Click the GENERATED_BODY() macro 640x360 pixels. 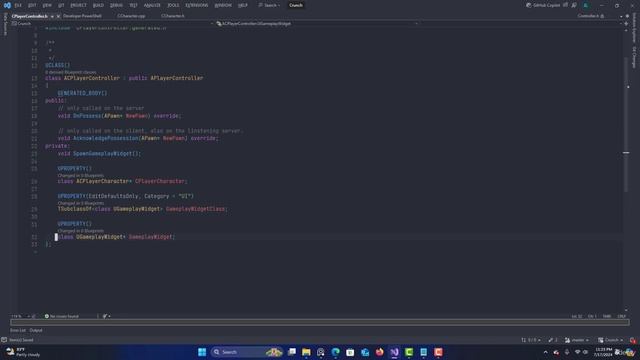click(x=82, y=93)
